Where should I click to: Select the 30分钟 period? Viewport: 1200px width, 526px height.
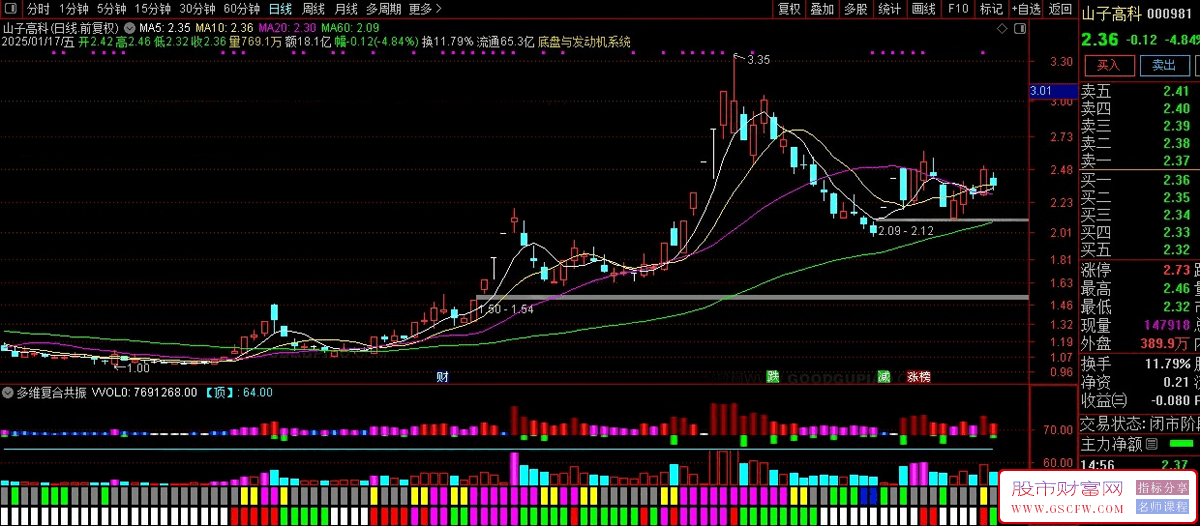tap(197, 9)
